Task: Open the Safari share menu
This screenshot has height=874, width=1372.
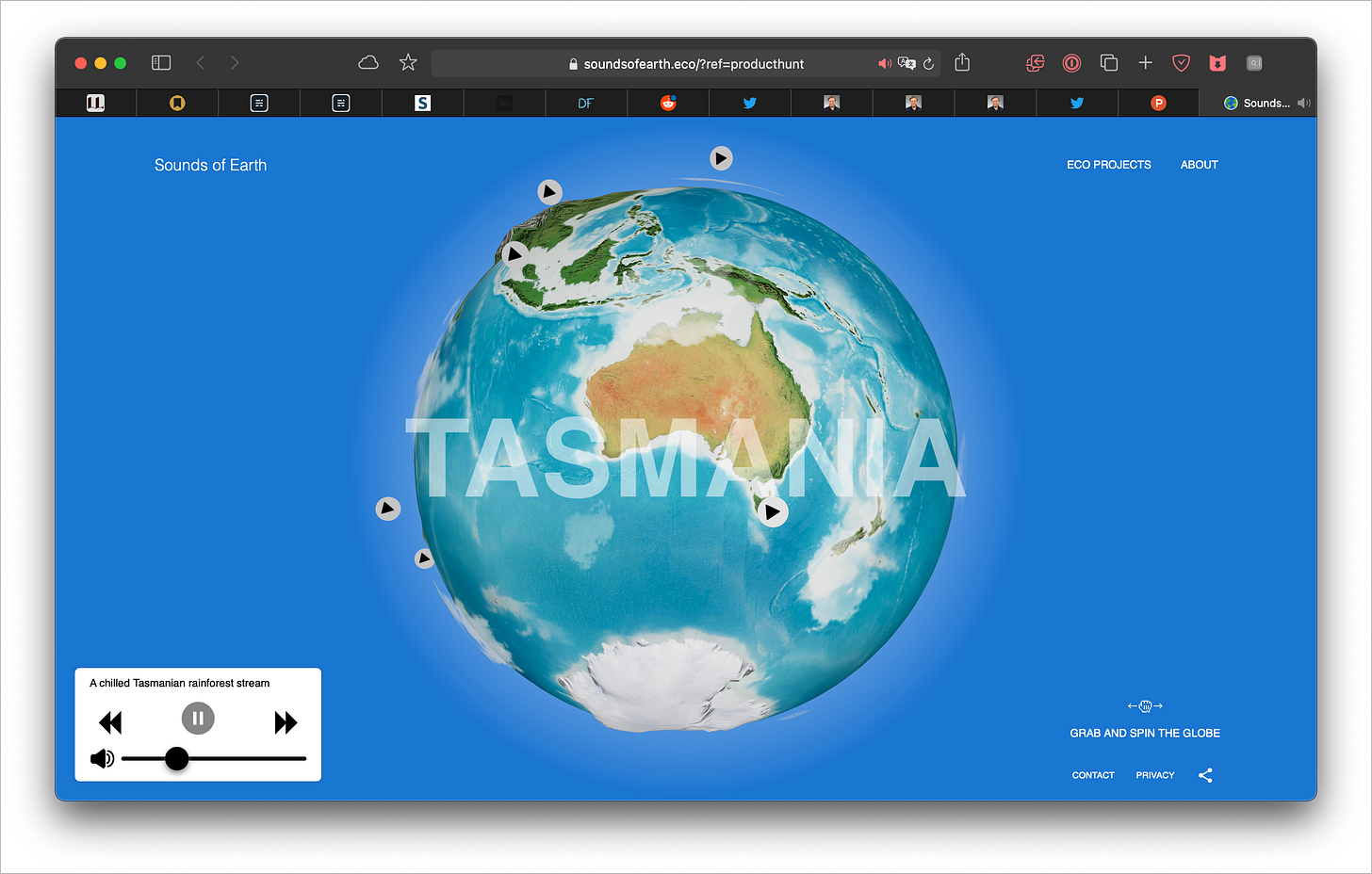Action: pos(962,62)
